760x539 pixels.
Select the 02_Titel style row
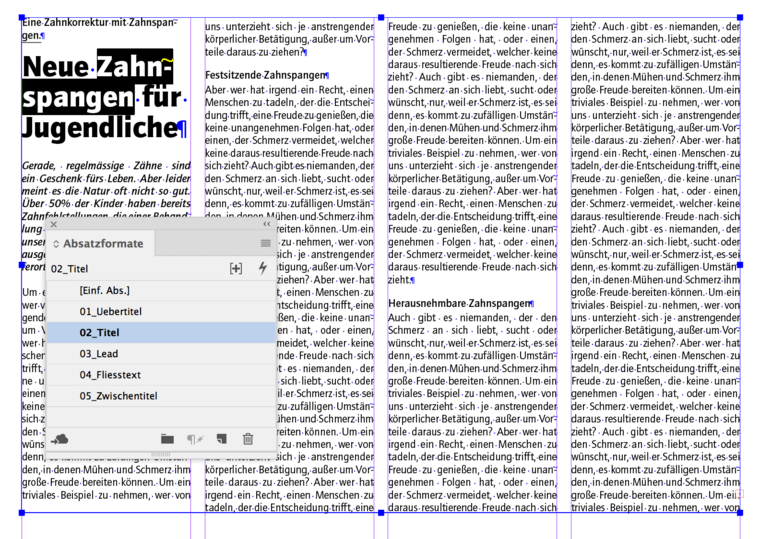coord(161,333)
